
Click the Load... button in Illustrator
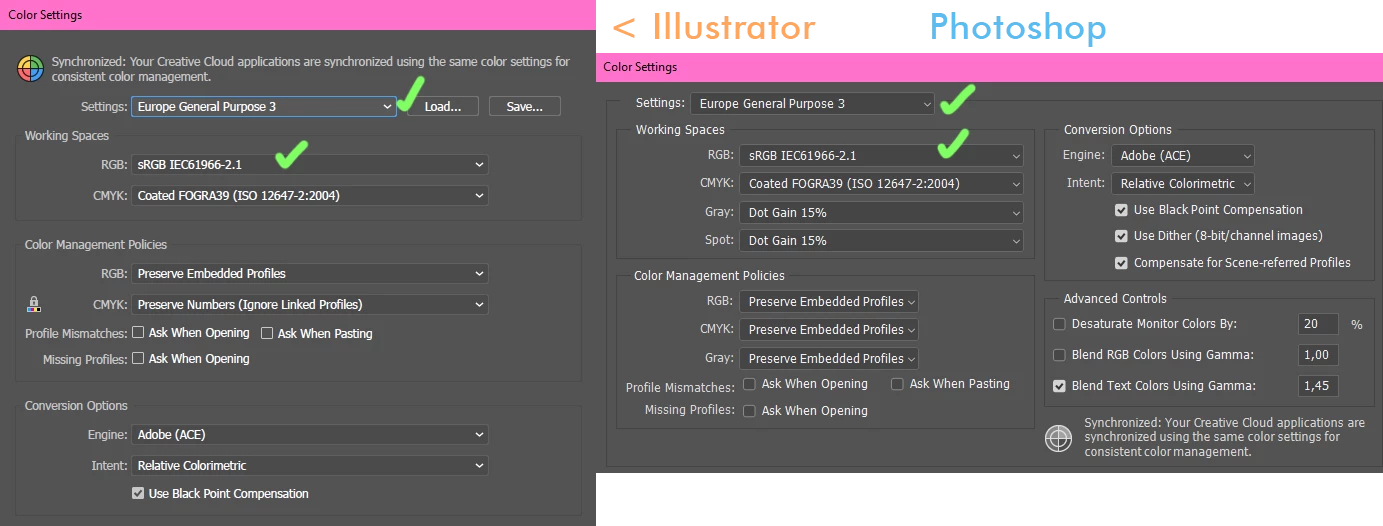coord(443,106)
